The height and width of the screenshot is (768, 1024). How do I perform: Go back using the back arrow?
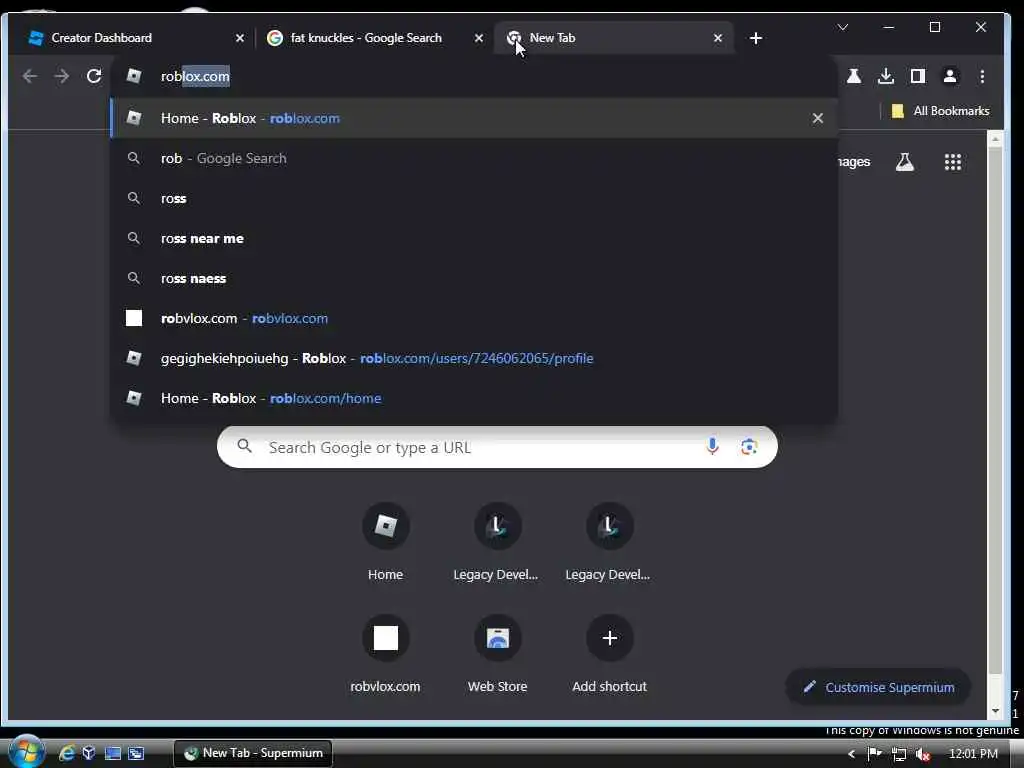click(x=30, y=76)
